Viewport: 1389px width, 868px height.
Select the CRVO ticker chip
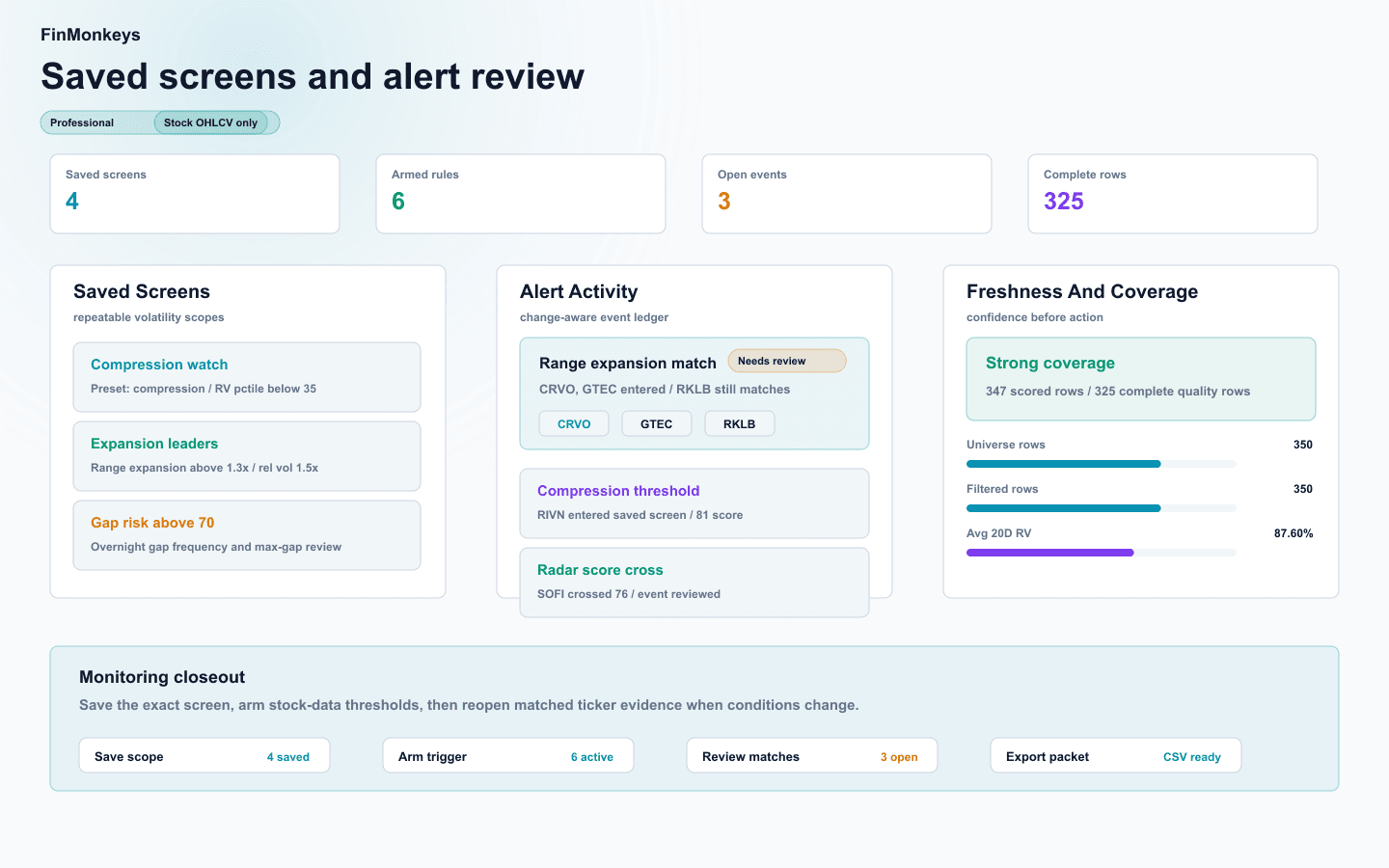tap(574, 424)
